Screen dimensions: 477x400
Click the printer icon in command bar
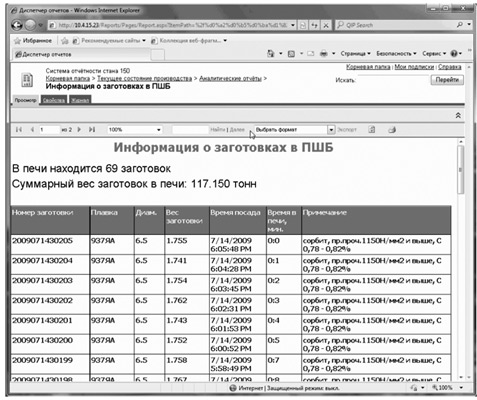(323, 53)
